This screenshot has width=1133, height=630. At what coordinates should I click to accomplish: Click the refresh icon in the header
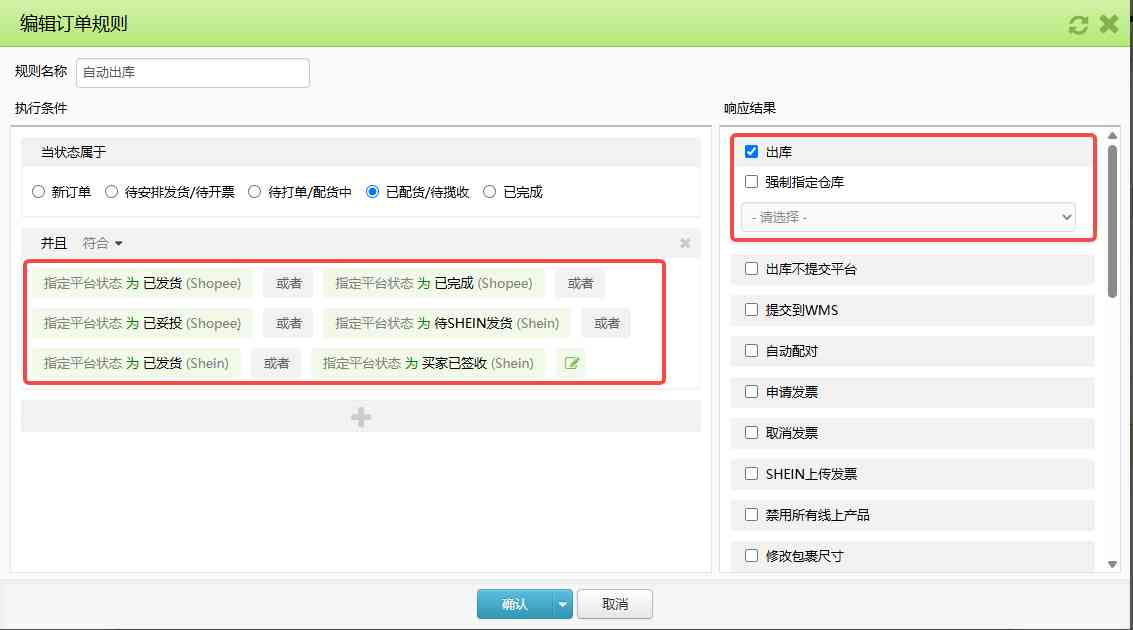(1078, 25)
